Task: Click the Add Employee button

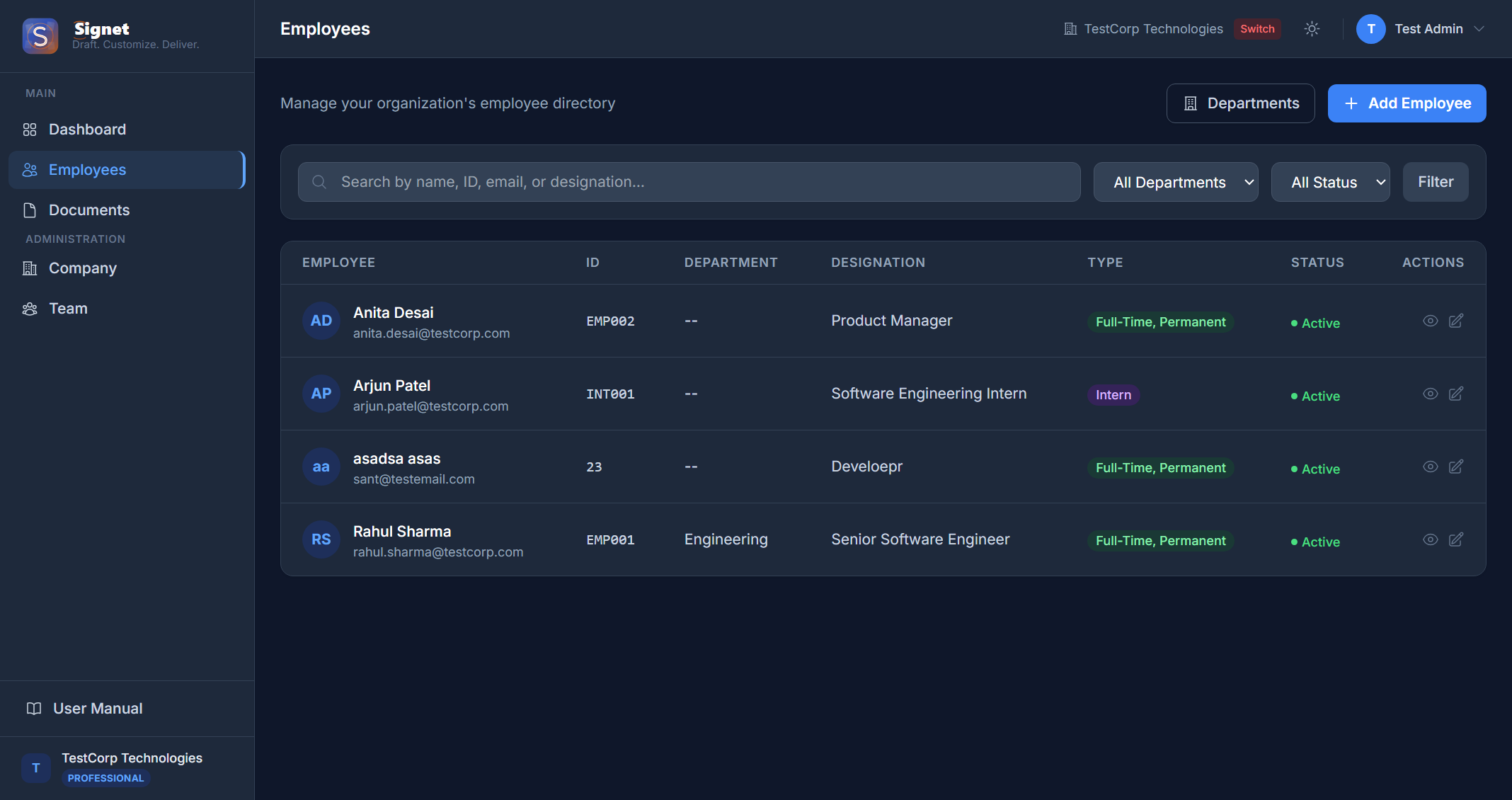Action: tap(1407, 103)
